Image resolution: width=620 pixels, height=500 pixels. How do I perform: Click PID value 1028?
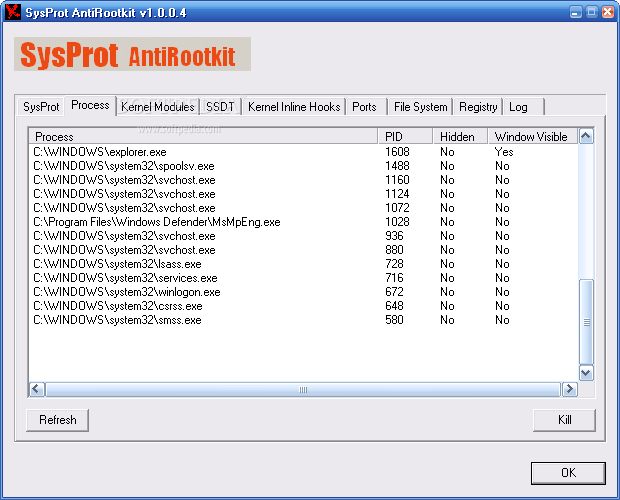397,222
